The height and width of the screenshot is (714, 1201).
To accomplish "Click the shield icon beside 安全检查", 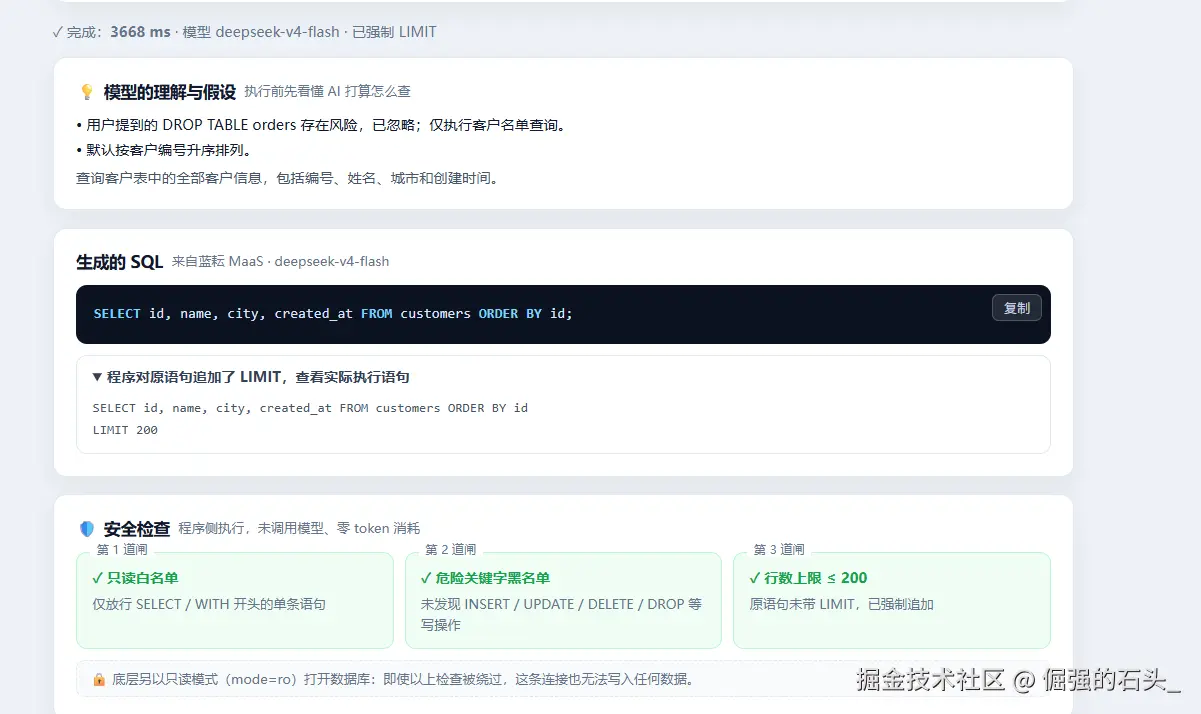I will pos(87,529).
